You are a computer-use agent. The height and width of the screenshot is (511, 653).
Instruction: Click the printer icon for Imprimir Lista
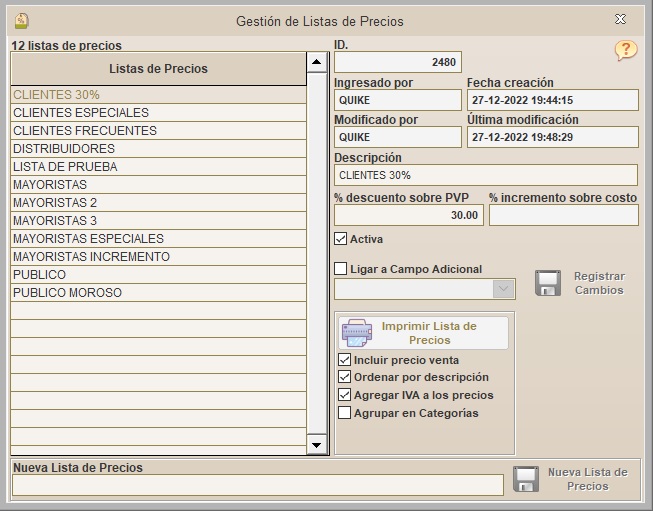pos(356,333)
